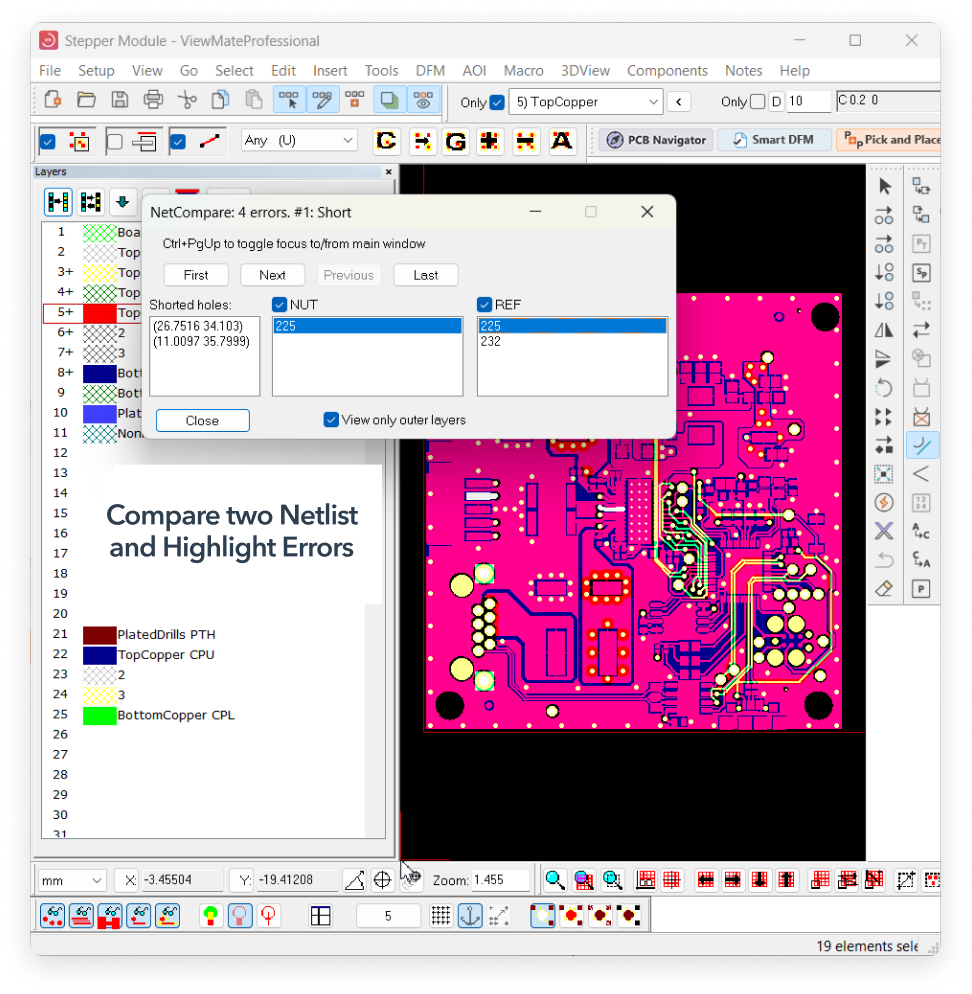Uncheck the REF checkbox
This screenshot has height=994, width=972.
click(x=485, y=305)
